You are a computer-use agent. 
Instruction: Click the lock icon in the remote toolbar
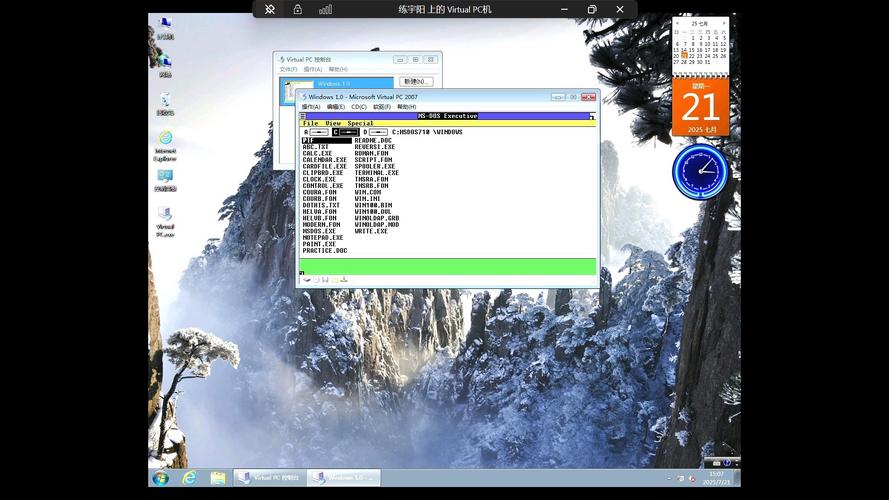[298, 9]
